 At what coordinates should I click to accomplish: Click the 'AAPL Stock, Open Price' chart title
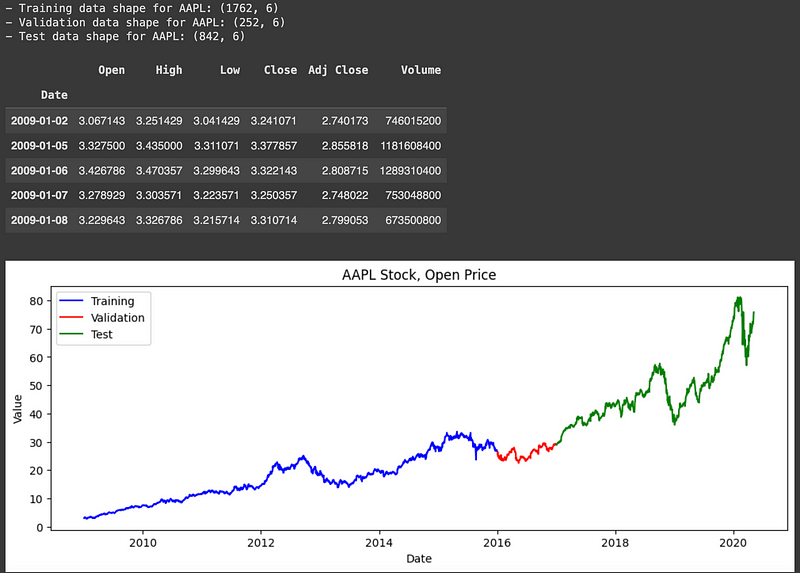[x=419, y=275]
